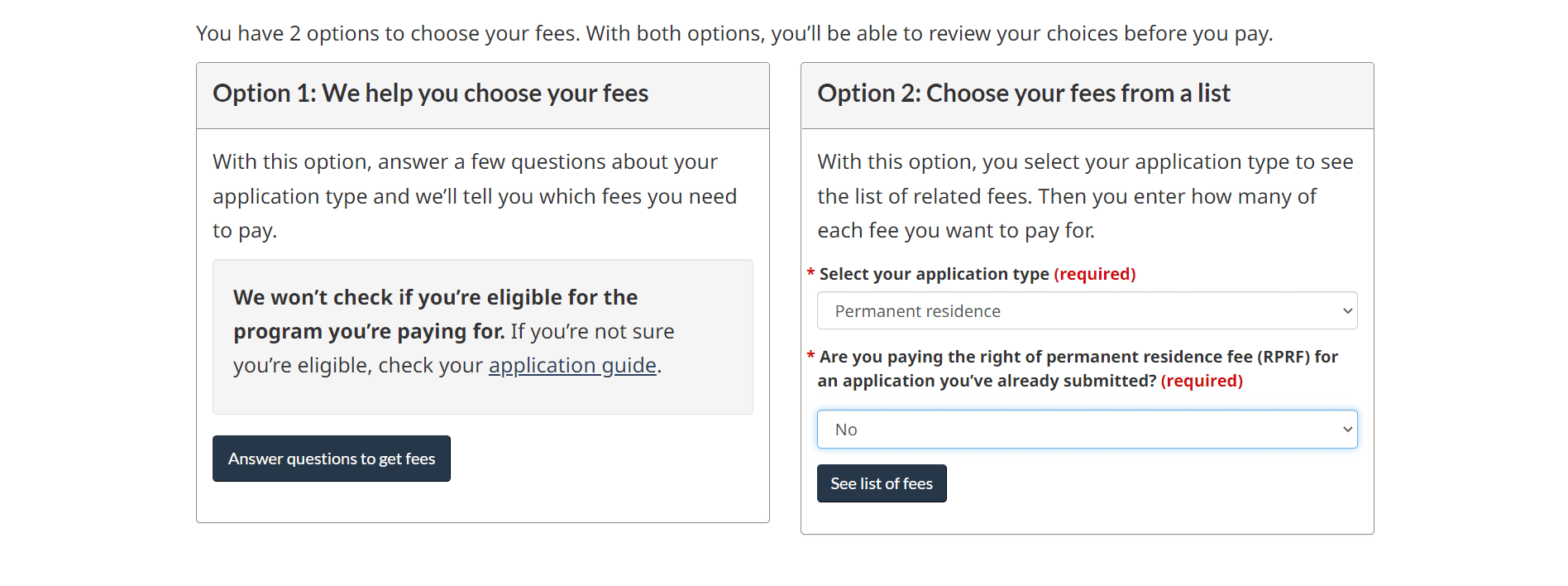Open the application type dropdown
This screenshot has height=586, width=1568.
pyautogui.click(x=1086, y=310)
